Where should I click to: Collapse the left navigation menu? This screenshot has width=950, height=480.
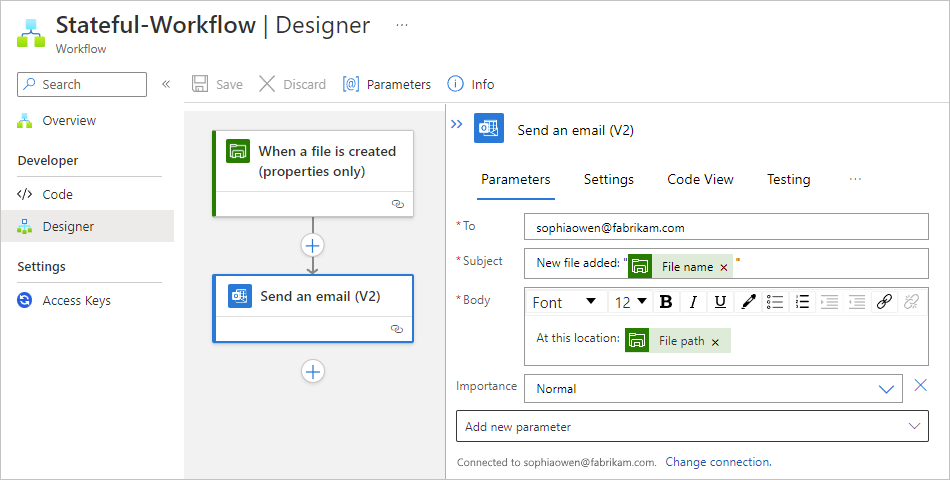pyautogui.click(x=166, y=84)
